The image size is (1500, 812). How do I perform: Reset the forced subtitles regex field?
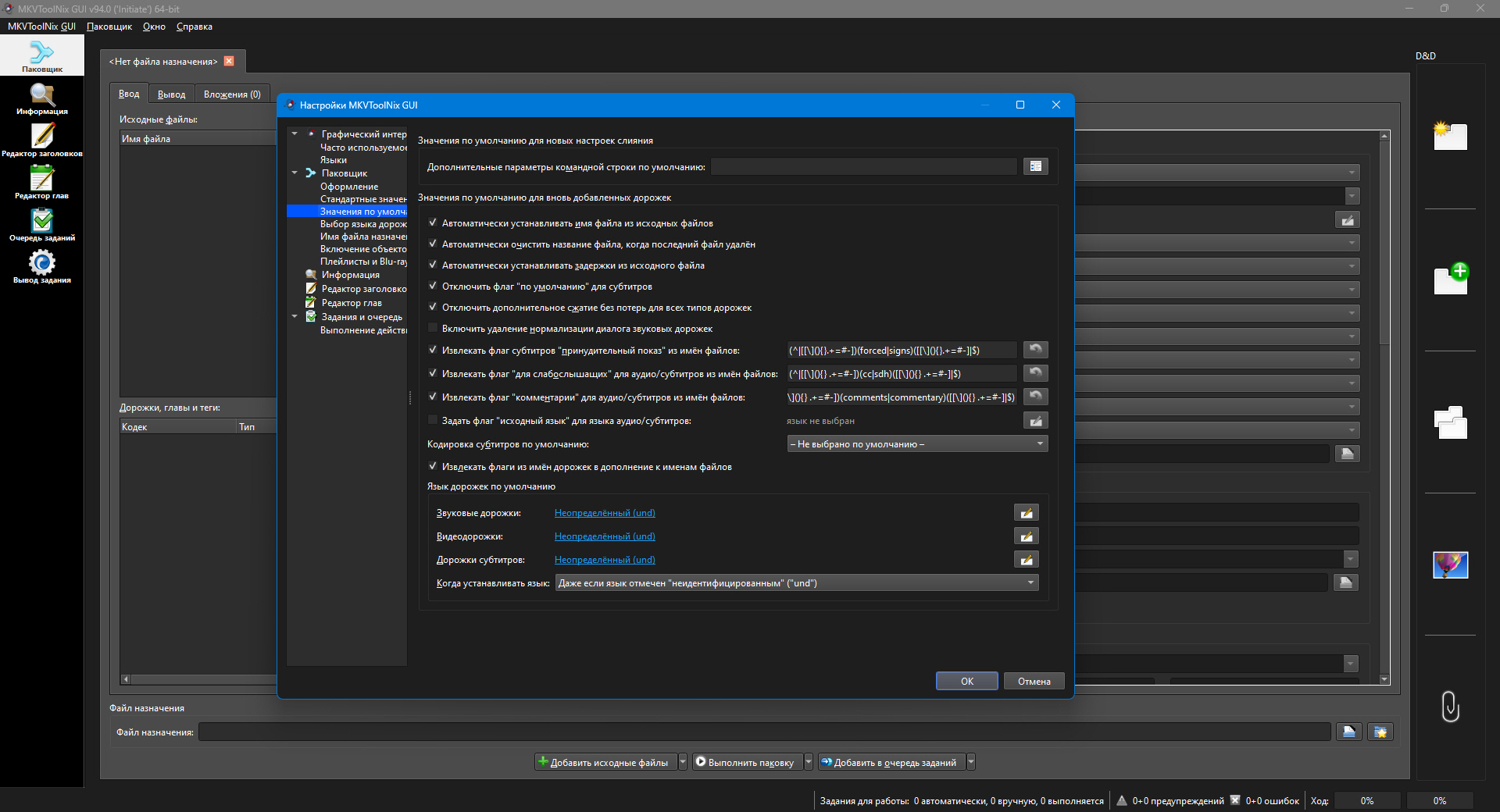(x=1036, y=350)
